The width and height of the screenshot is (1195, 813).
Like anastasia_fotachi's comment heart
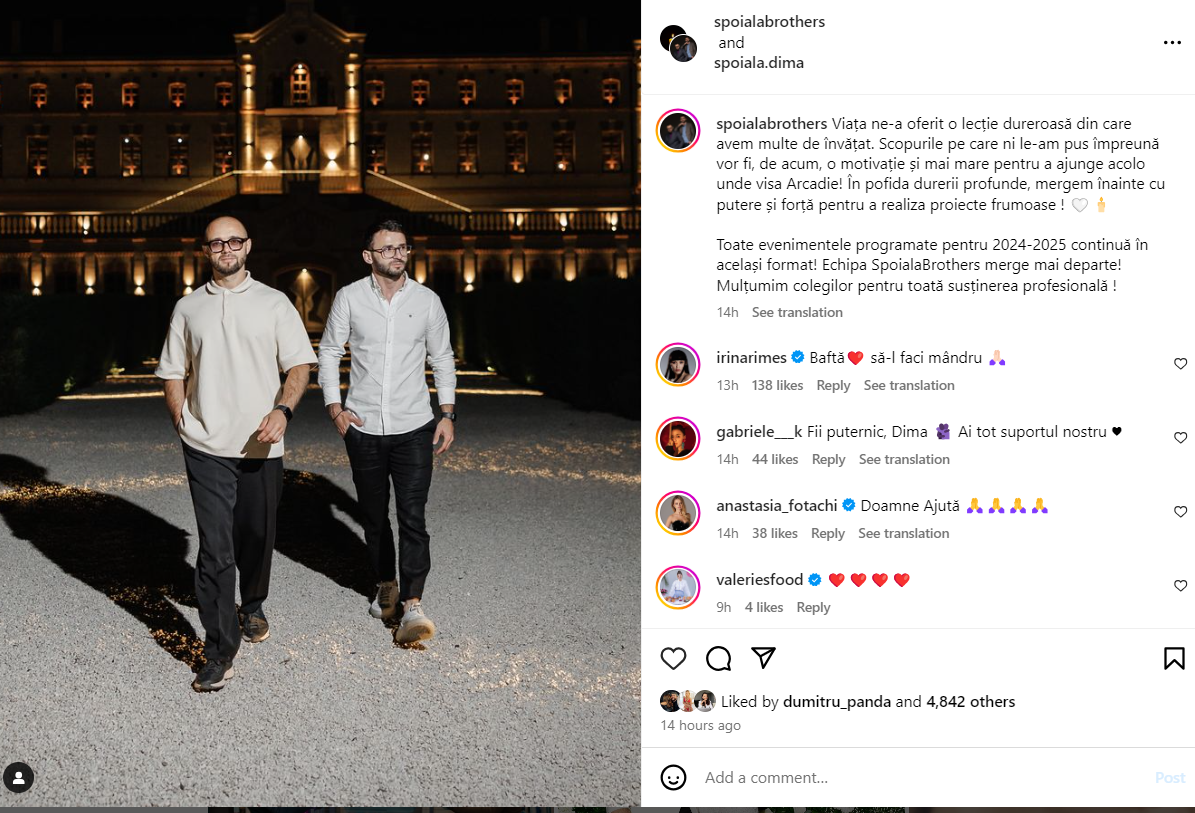tap(1181, 511)
